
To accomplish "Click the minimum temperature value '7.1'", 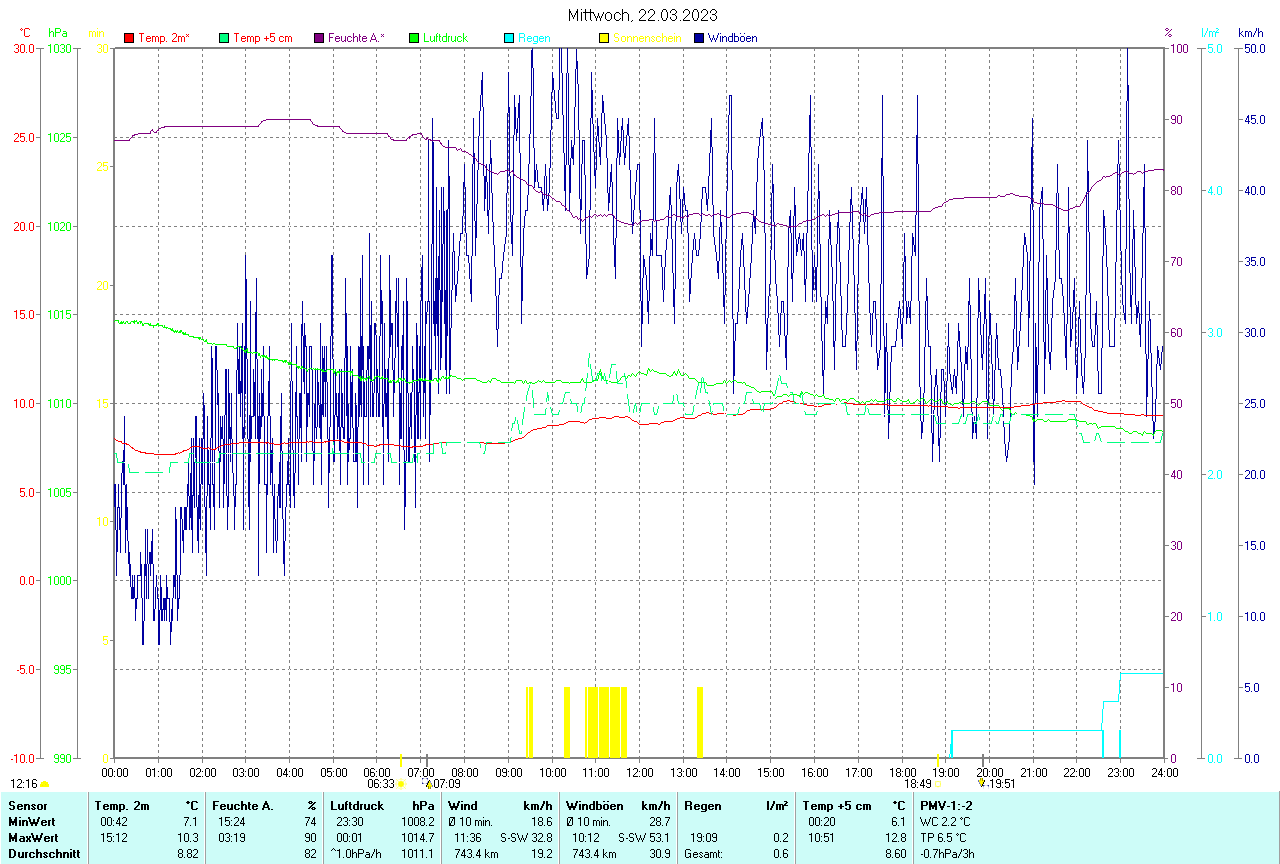I will pos(191,821).
